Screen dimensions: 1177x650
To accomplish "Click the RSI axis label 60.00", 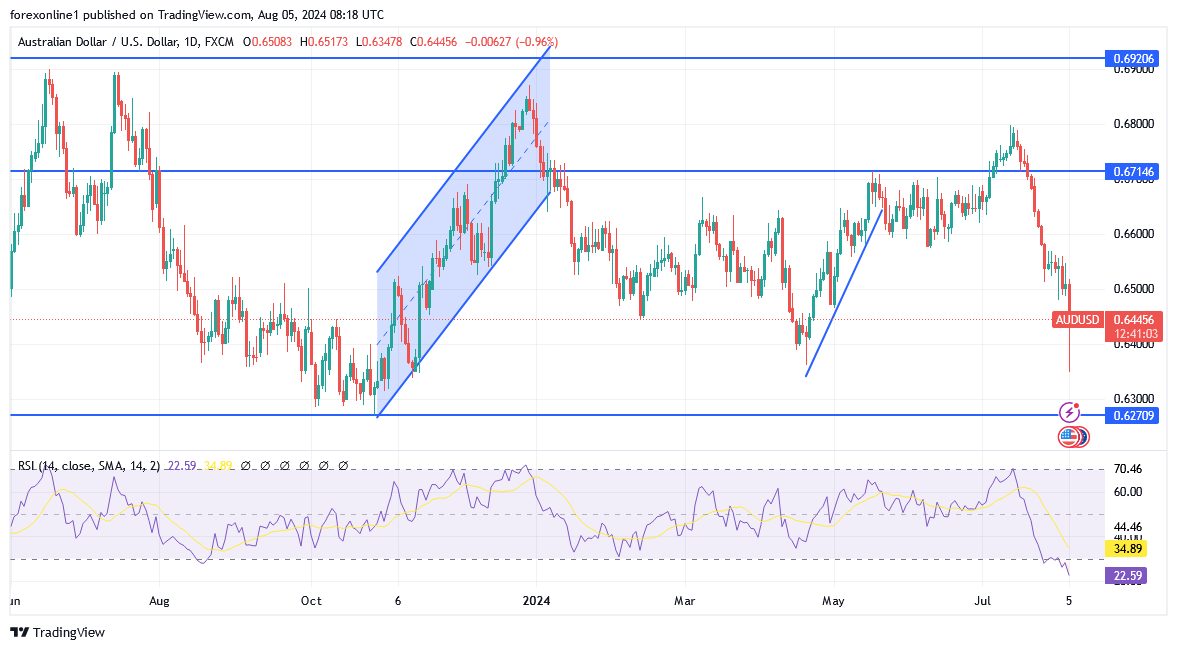I will [1128, 492].
